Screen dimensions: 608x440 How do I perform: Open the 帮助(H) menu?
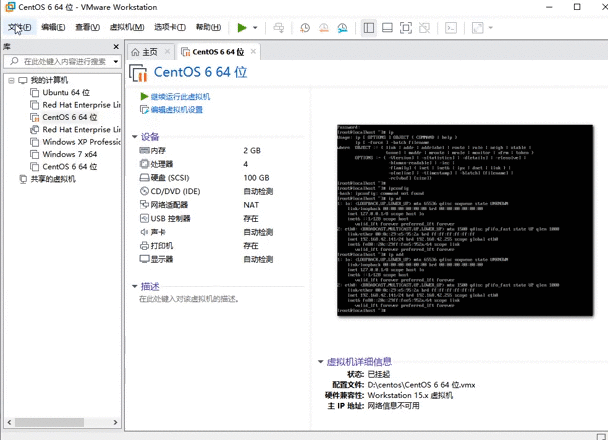coord(208,27)
